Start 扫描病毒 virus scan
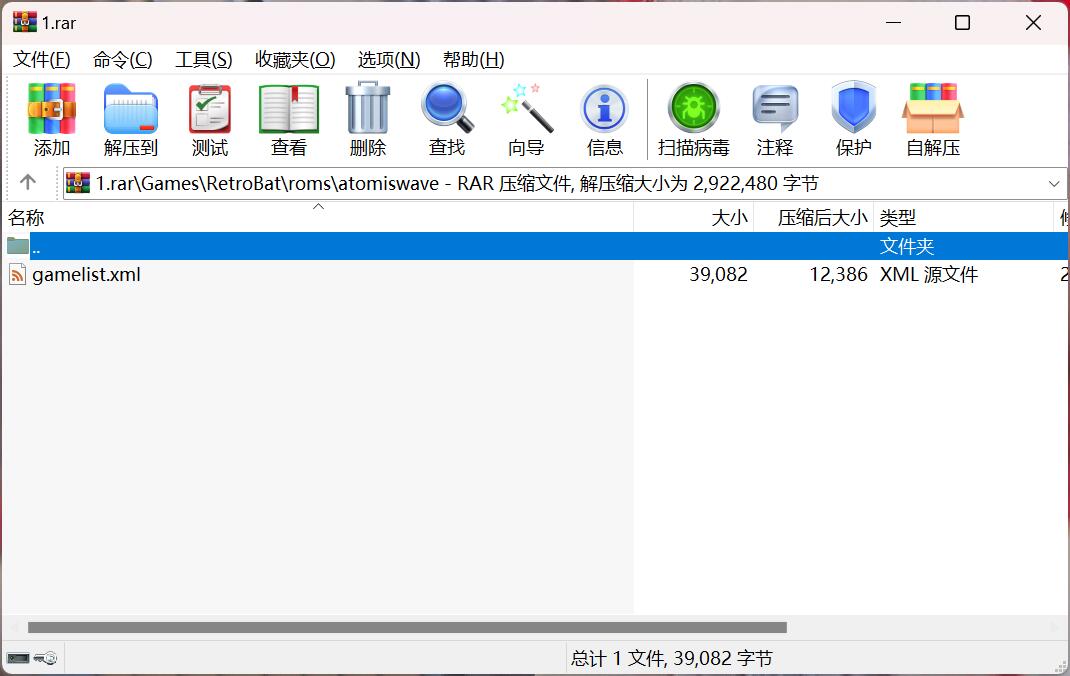The image size is (1070, 676). [694, 119]
